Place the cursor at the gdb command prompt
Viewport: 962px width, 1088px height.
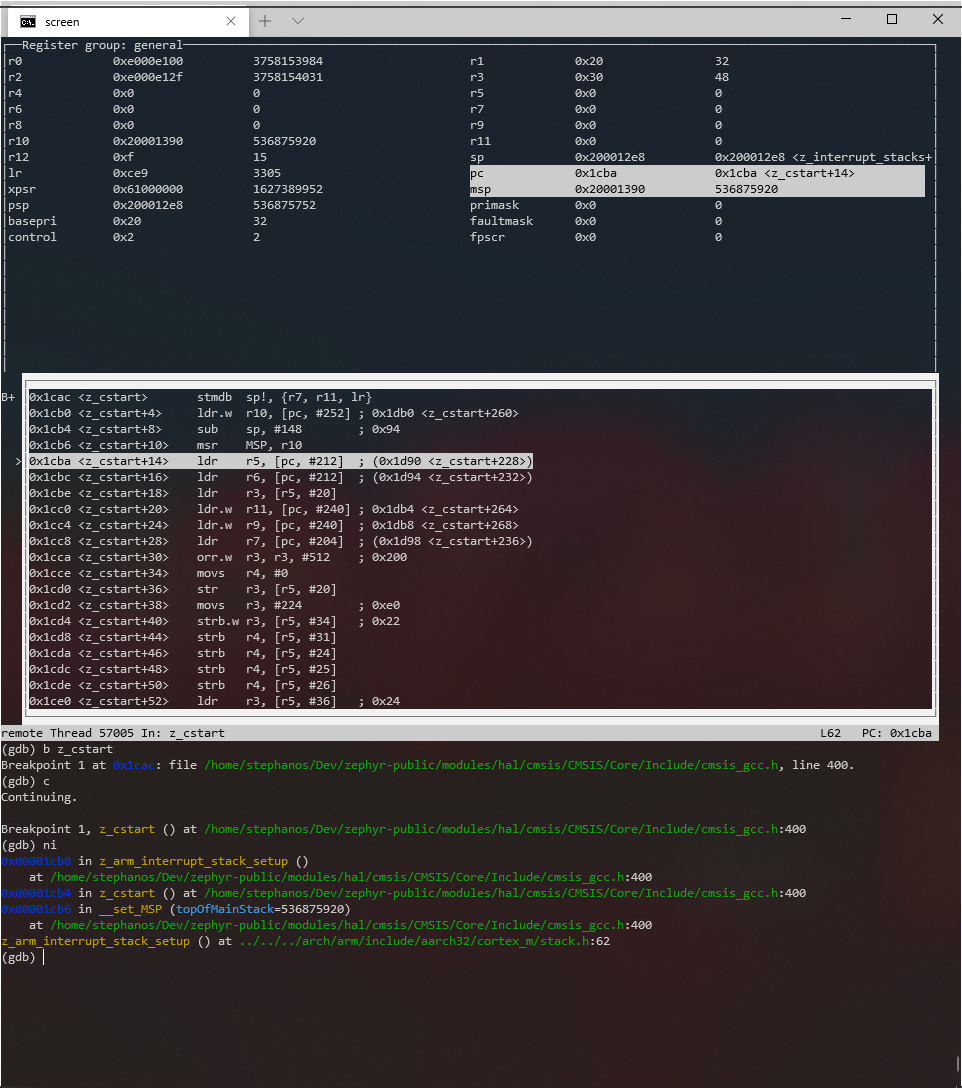click(x=42, y=957)
